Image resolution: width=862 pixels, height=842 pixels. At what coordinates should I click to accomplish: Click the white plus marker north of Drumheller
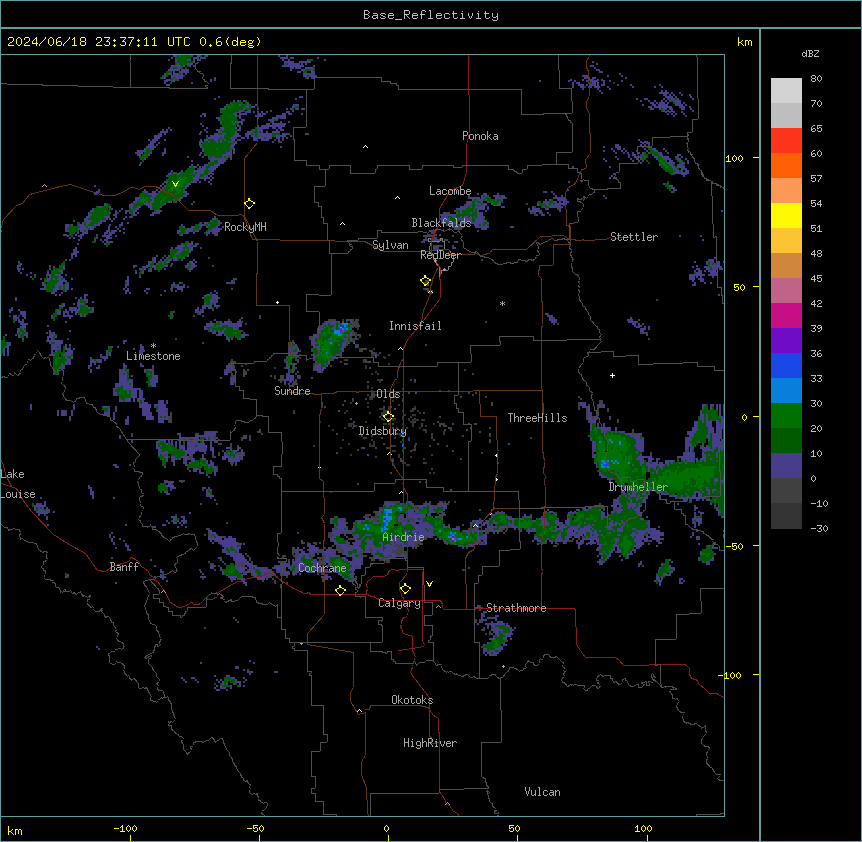pyautogui.click(x=612, y=375)
